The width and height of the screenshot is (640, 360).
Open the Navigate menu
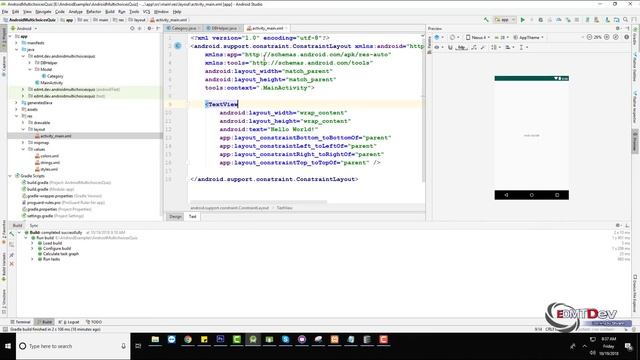point(43,12)
